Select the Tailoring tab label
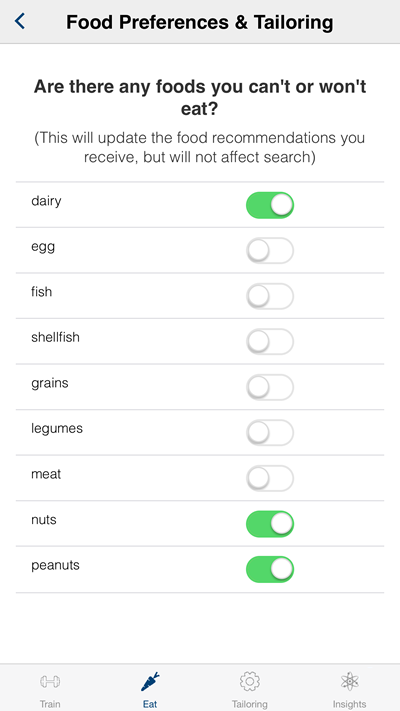 tap(249, 704)
